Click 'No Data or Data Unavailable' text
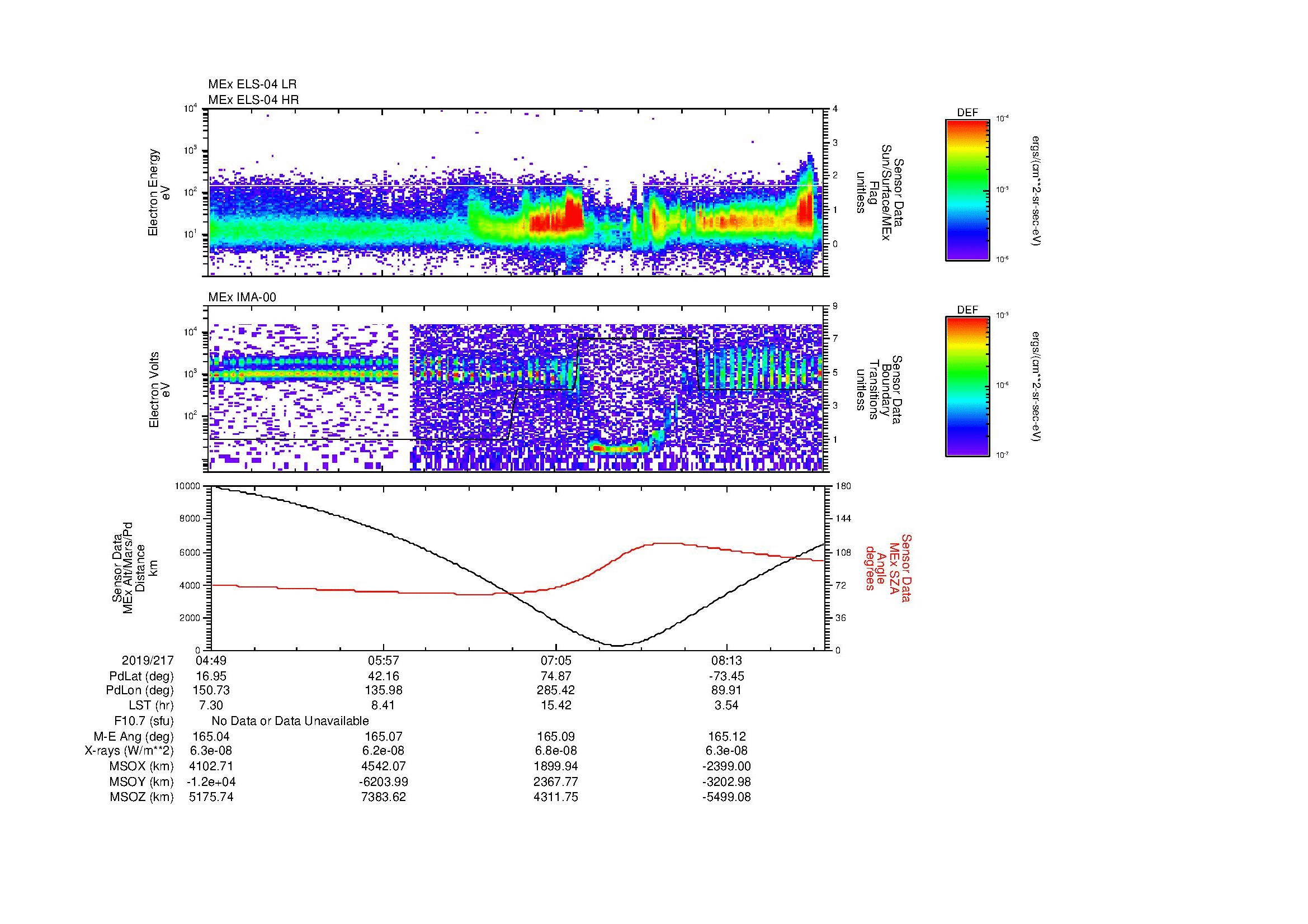Image resolution: width=1308 pixels, height=924 pixels. click(x=290, y=721)
